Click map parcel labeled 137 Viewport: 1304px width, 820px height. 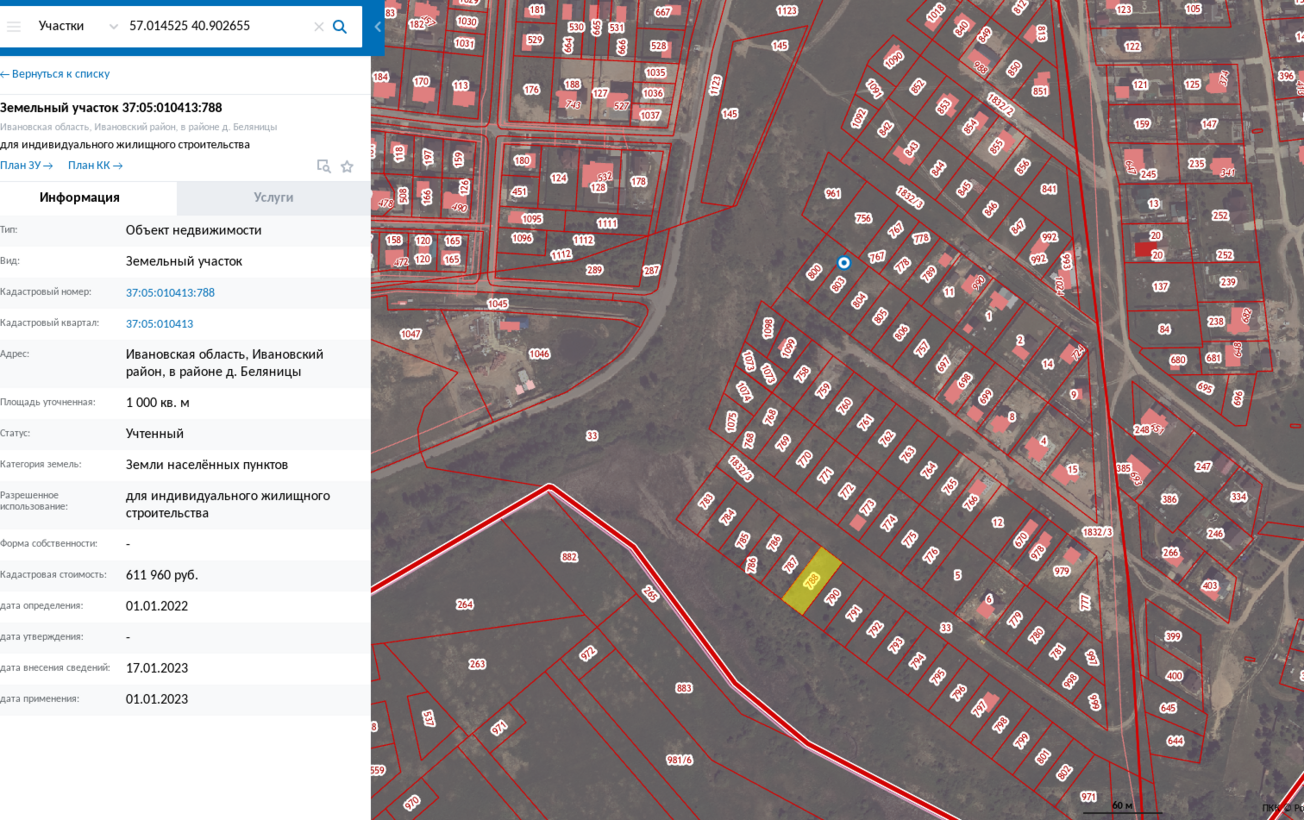coord(1160,287)
